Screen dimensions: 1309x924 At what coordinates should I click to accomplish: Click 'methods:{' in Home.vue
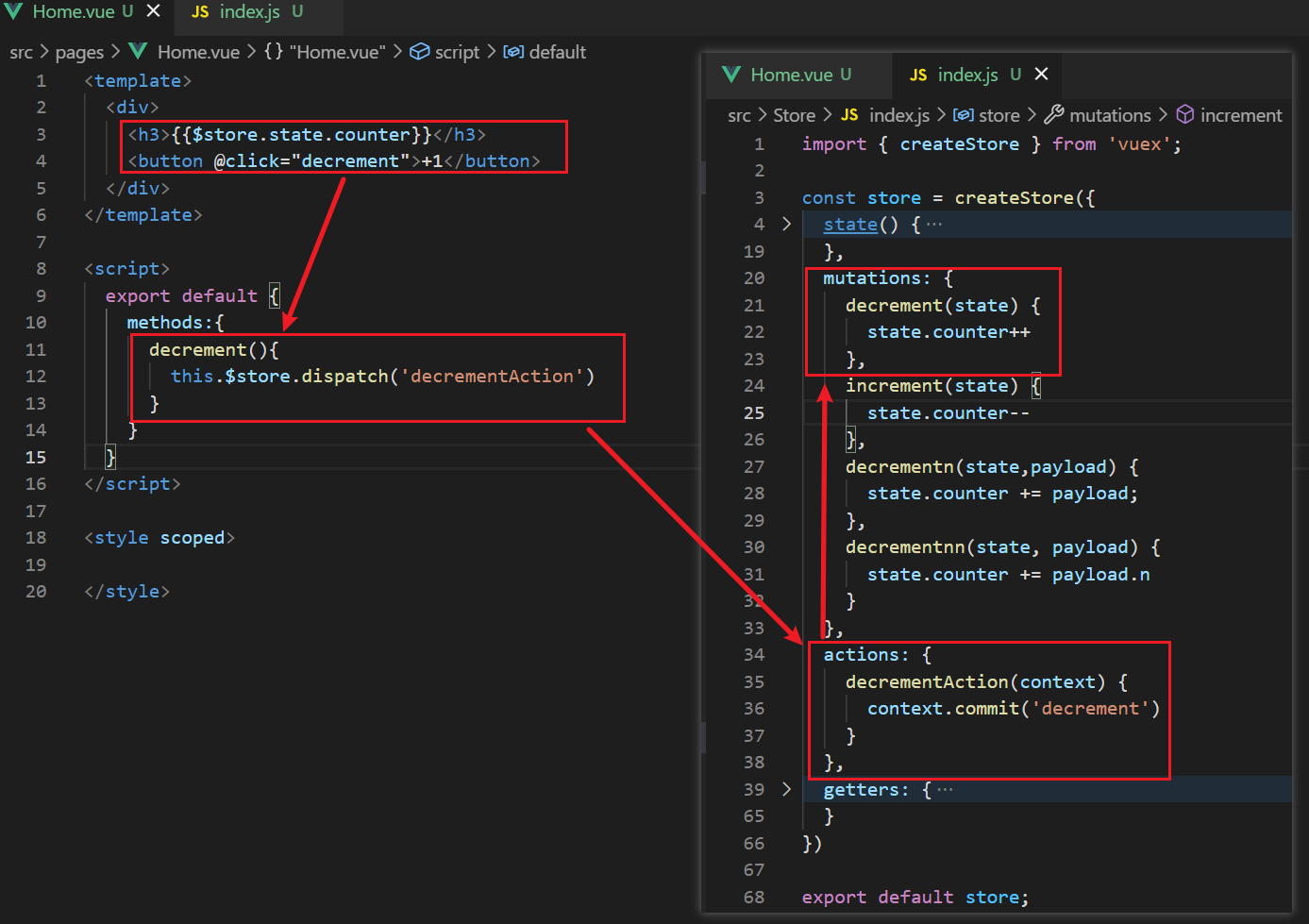pos(176,323)
